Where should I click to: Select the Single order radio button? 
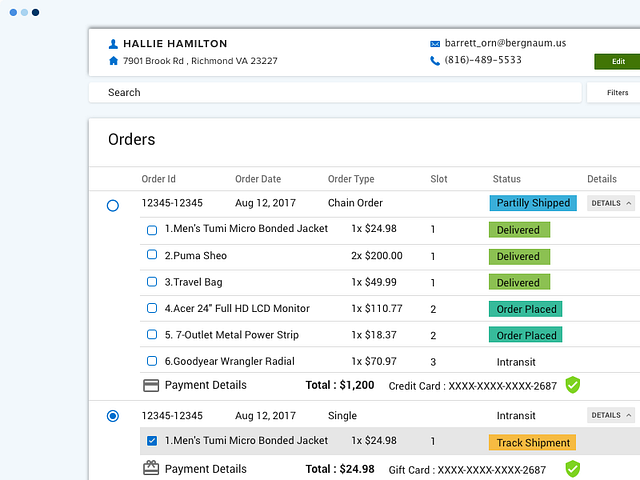tap(112, 415)
